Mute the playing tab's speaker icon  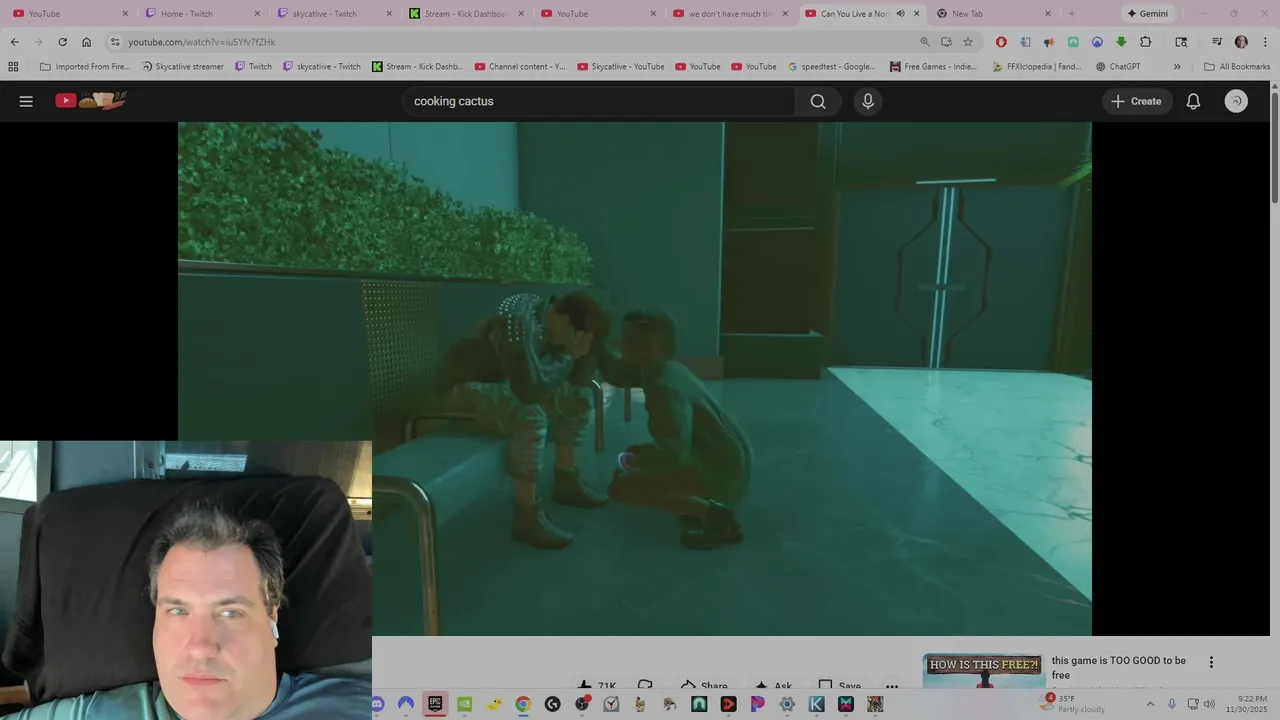coord(900,14)
